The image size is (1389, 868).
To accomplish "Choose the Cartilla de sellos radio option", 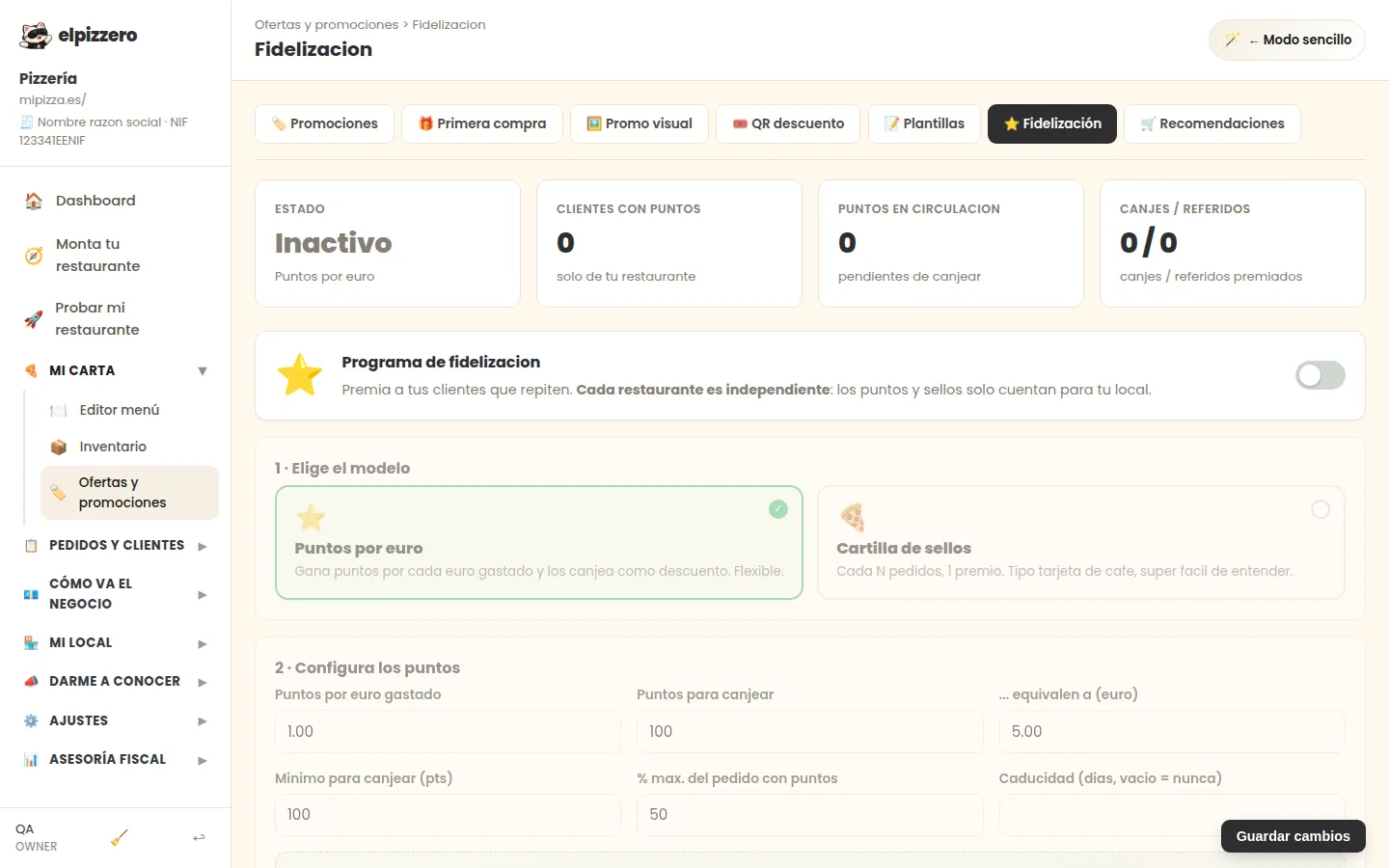I will (x=1321, y=509).
